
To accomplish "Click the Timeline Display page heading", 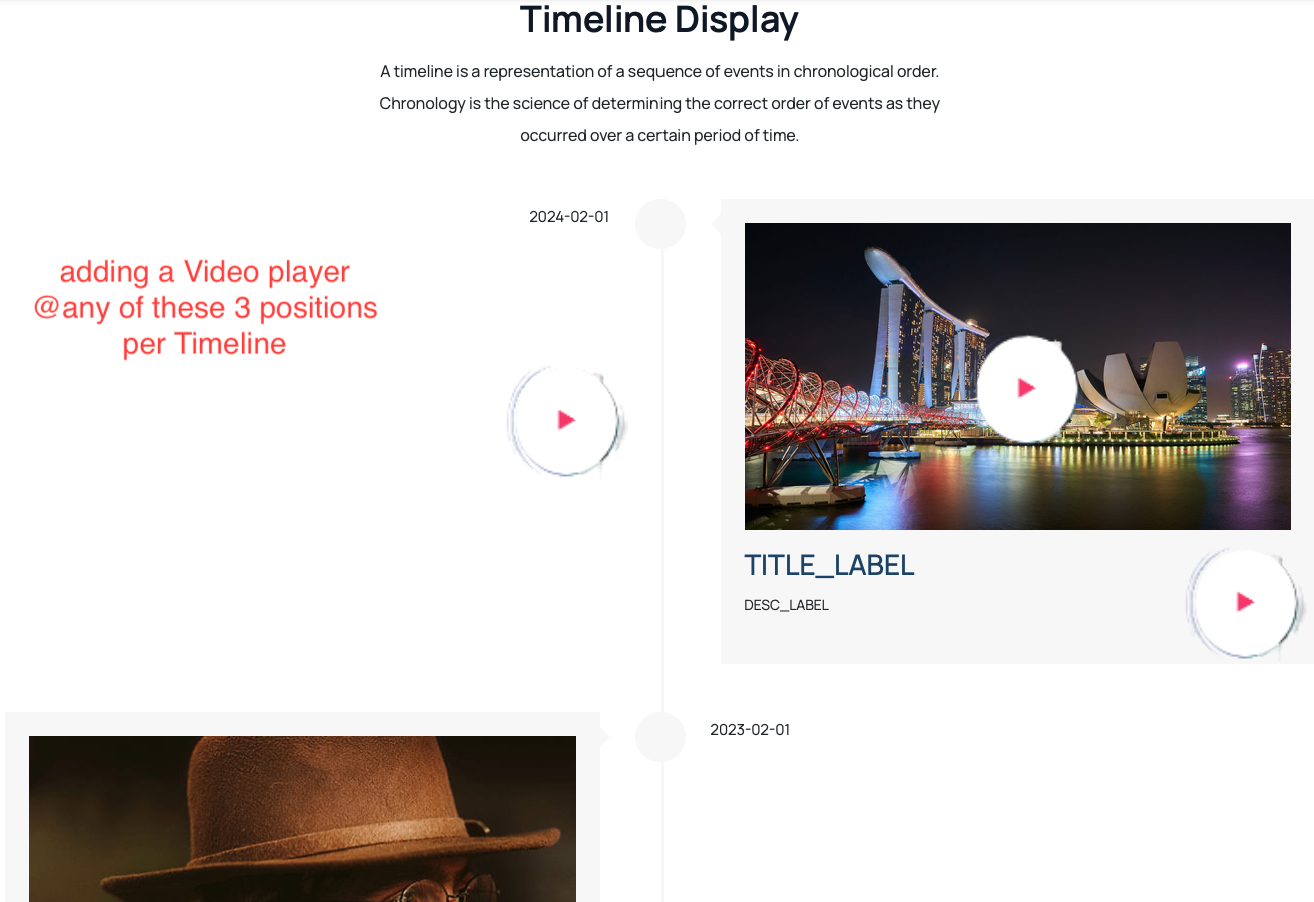I will (x=659, y=19).
